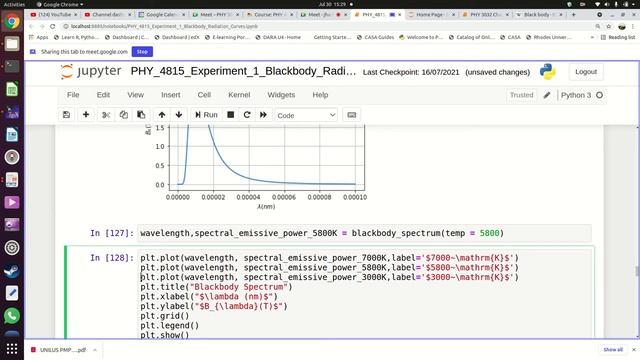Click Last Checkpoint text

(x=411, y=72)
